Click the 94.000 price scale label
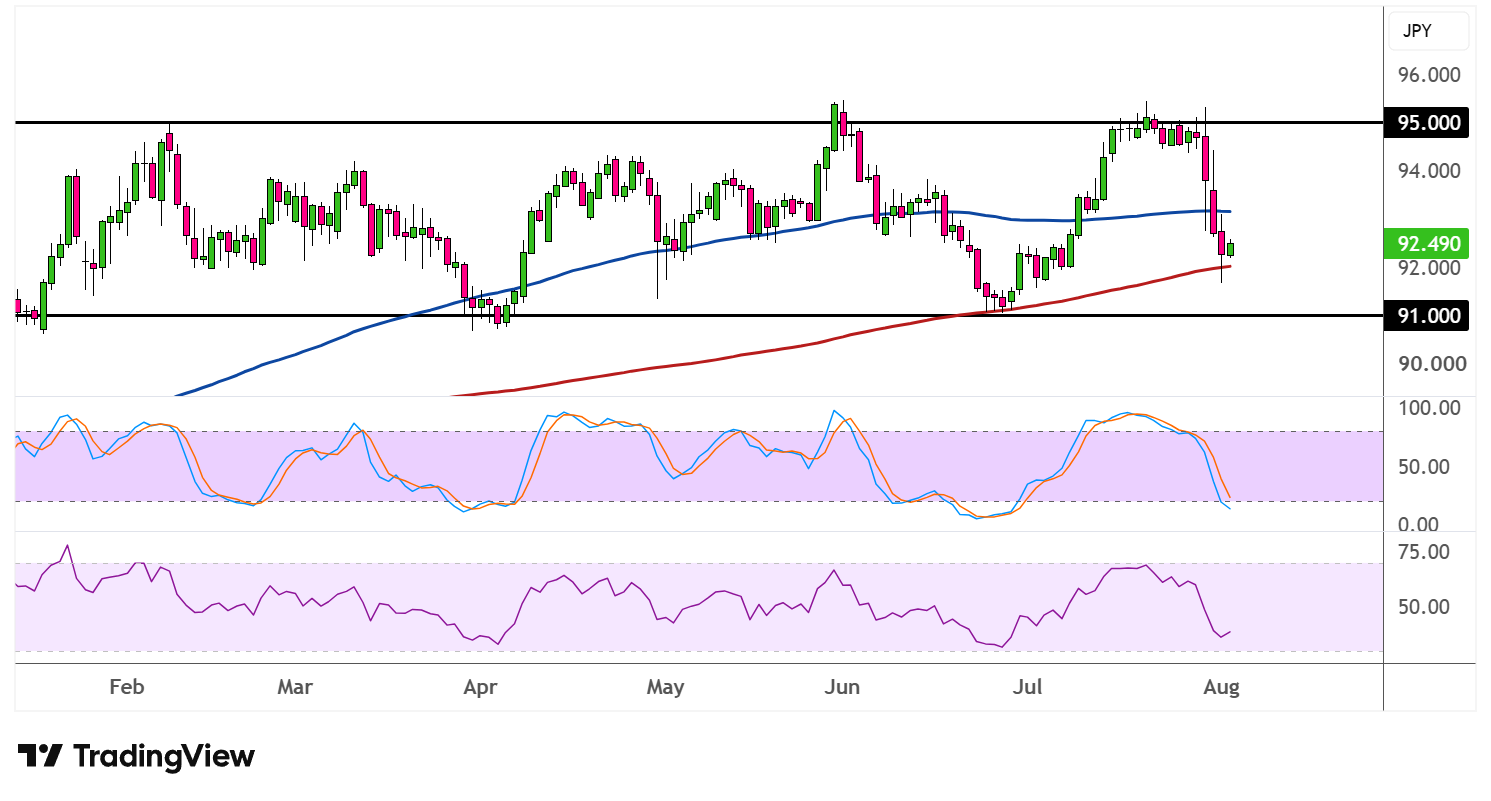The width and height of the screenshot is (1491, 801). [x=1429, y=171]
